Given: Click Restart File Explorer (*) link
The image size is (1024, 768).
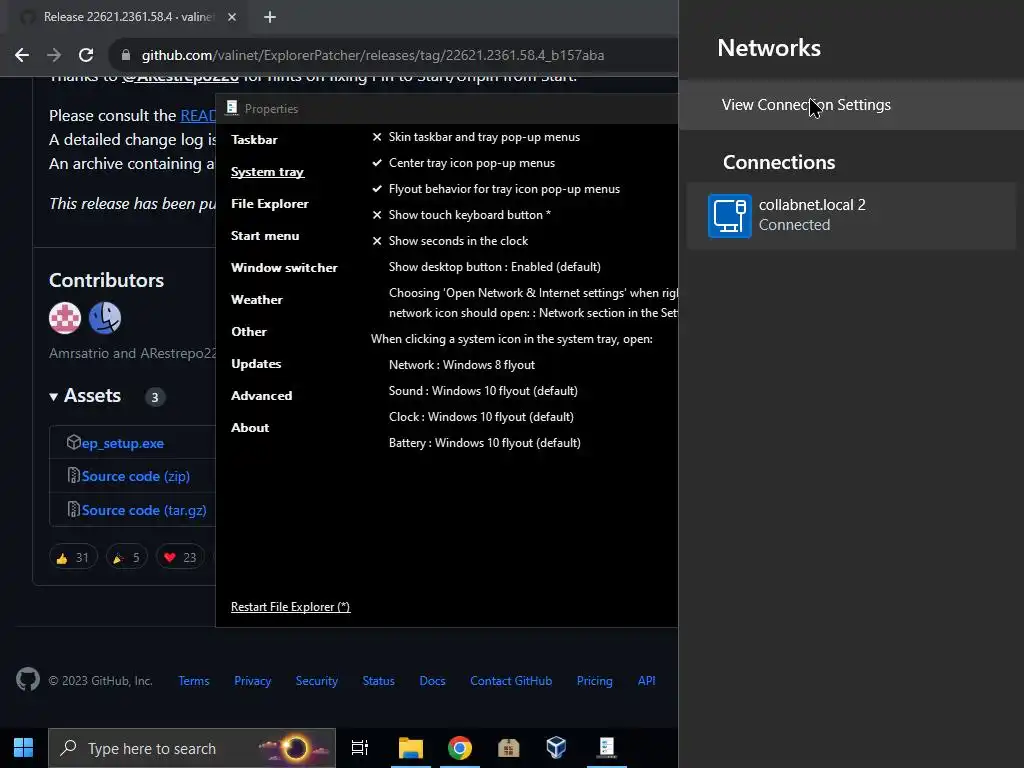Looking at the screenshot, I should tap(291, 607).
